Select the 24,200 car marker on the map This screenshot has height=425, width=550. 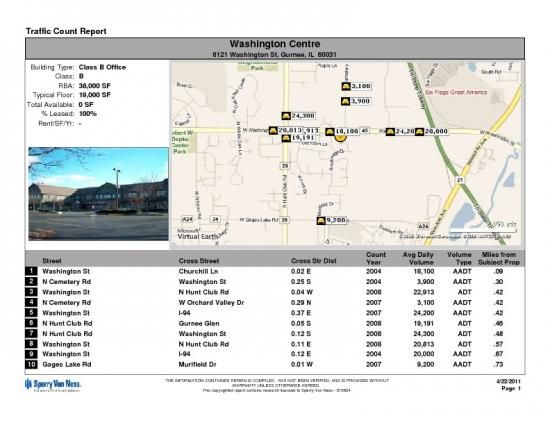pyautogui.click(x=390, y=132)
